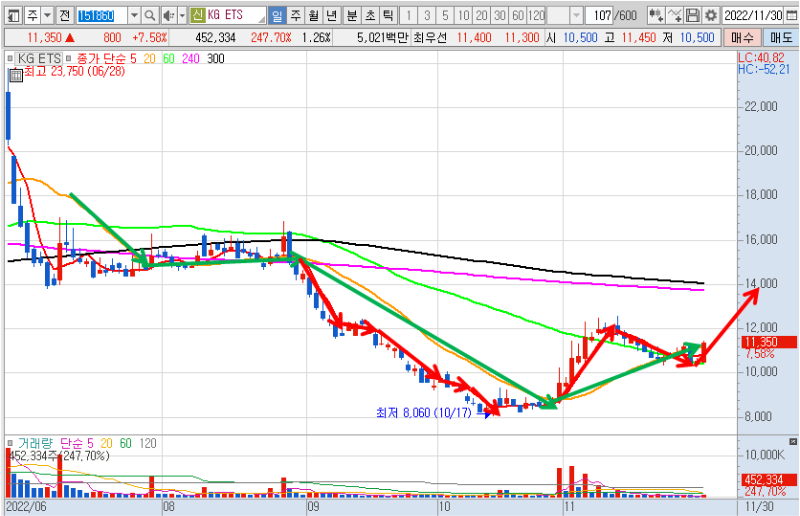Choose the 5 interval button
Viewport: 800px width, 516px height.
pos(445,16)
